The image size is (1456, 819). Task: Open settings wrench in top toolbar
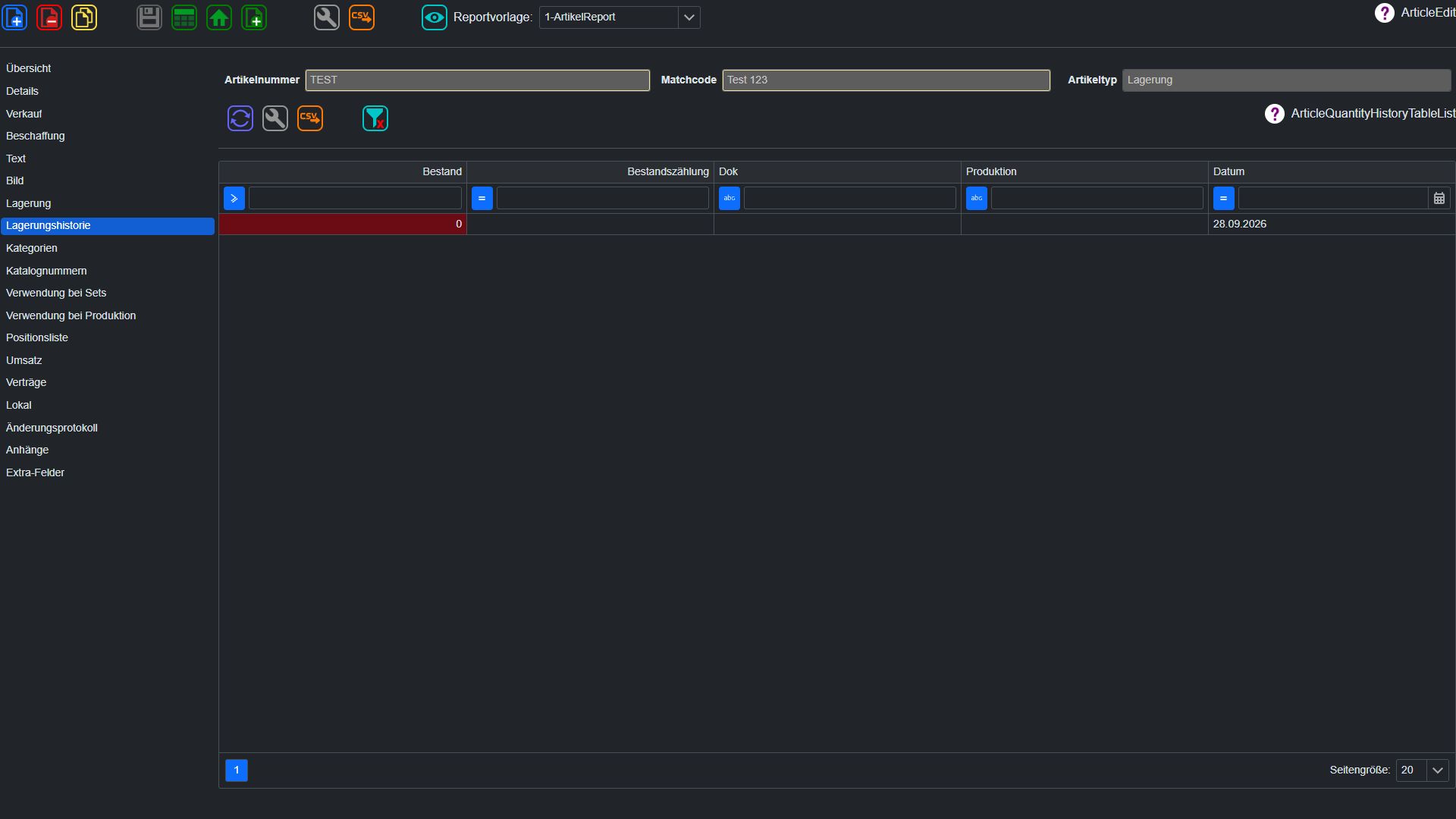pyautogui.click(x=327, y=17)
